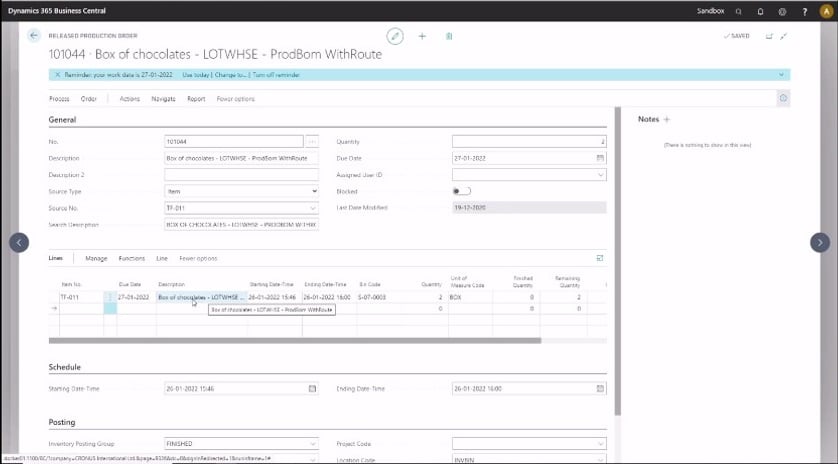
Task: Open help question mark icon
Action: [x=804, y=11]
